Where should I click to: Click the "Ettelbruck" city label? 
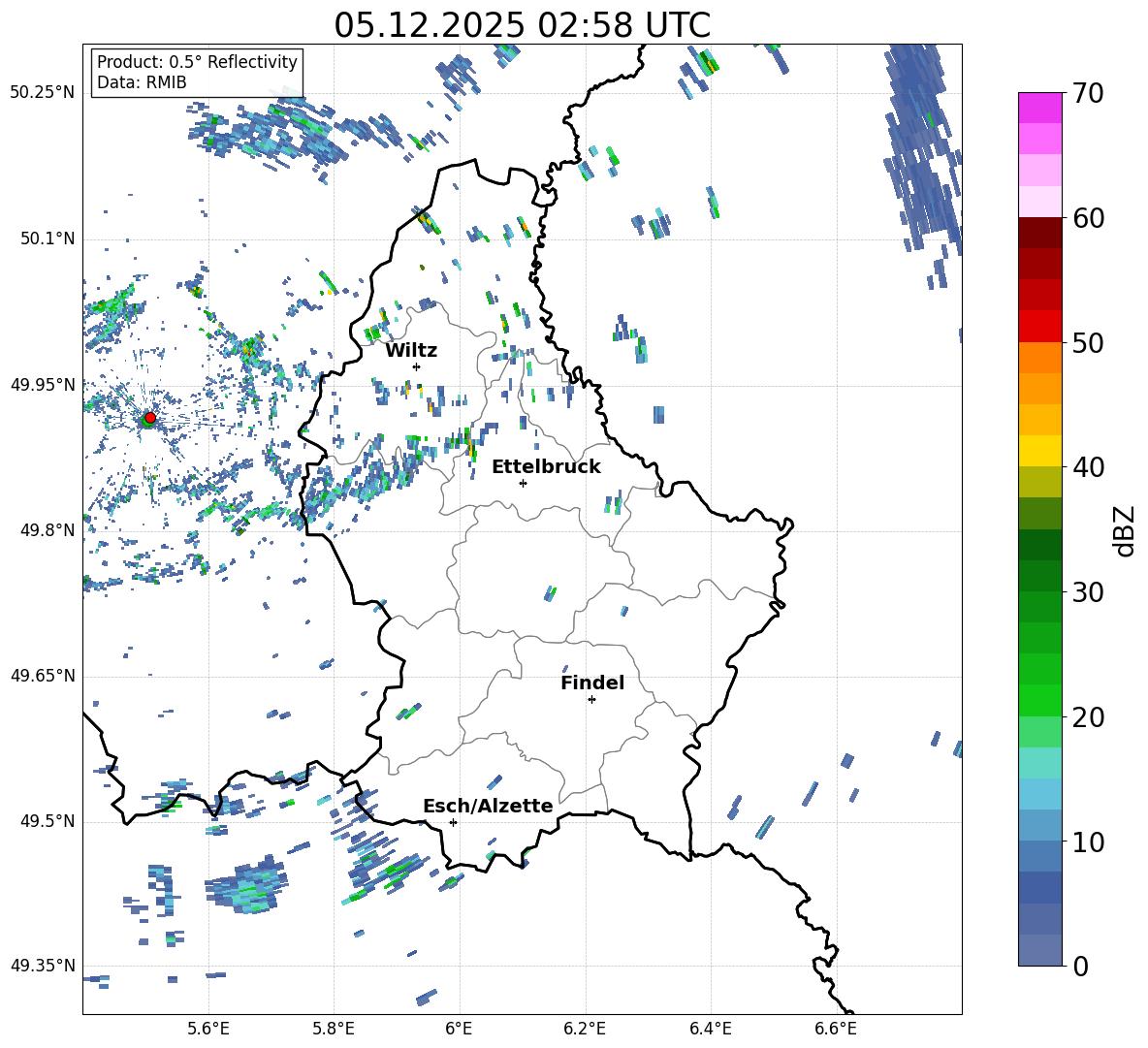(546, 466)
